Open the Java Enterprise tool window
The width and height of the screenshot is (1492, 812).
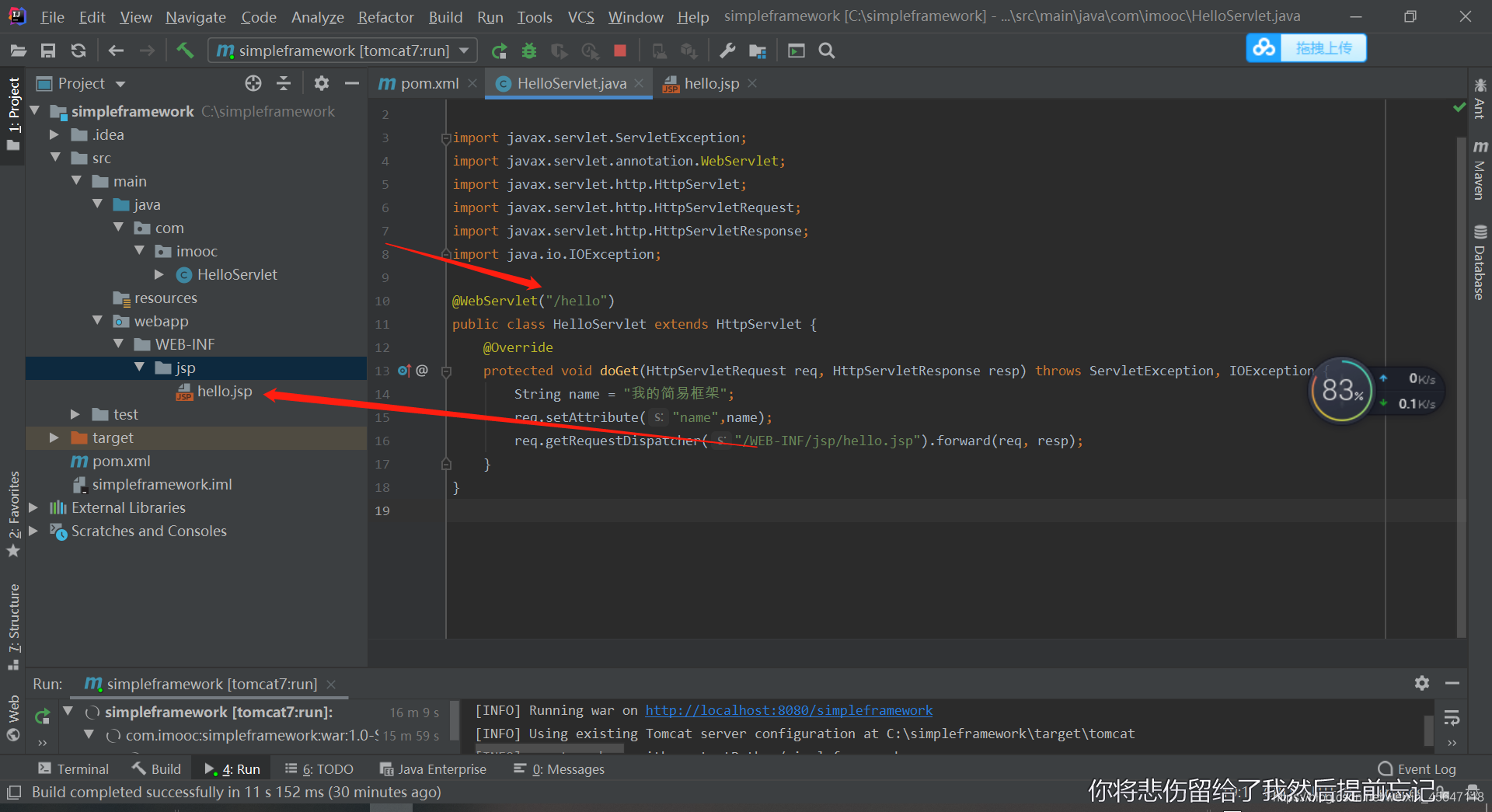[x=433, y=768]
